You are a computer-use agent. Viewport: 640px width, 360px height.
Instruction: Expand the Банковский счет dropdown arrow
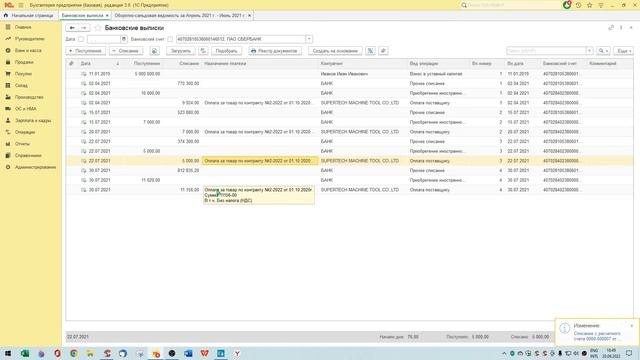[x=309, y=39]
